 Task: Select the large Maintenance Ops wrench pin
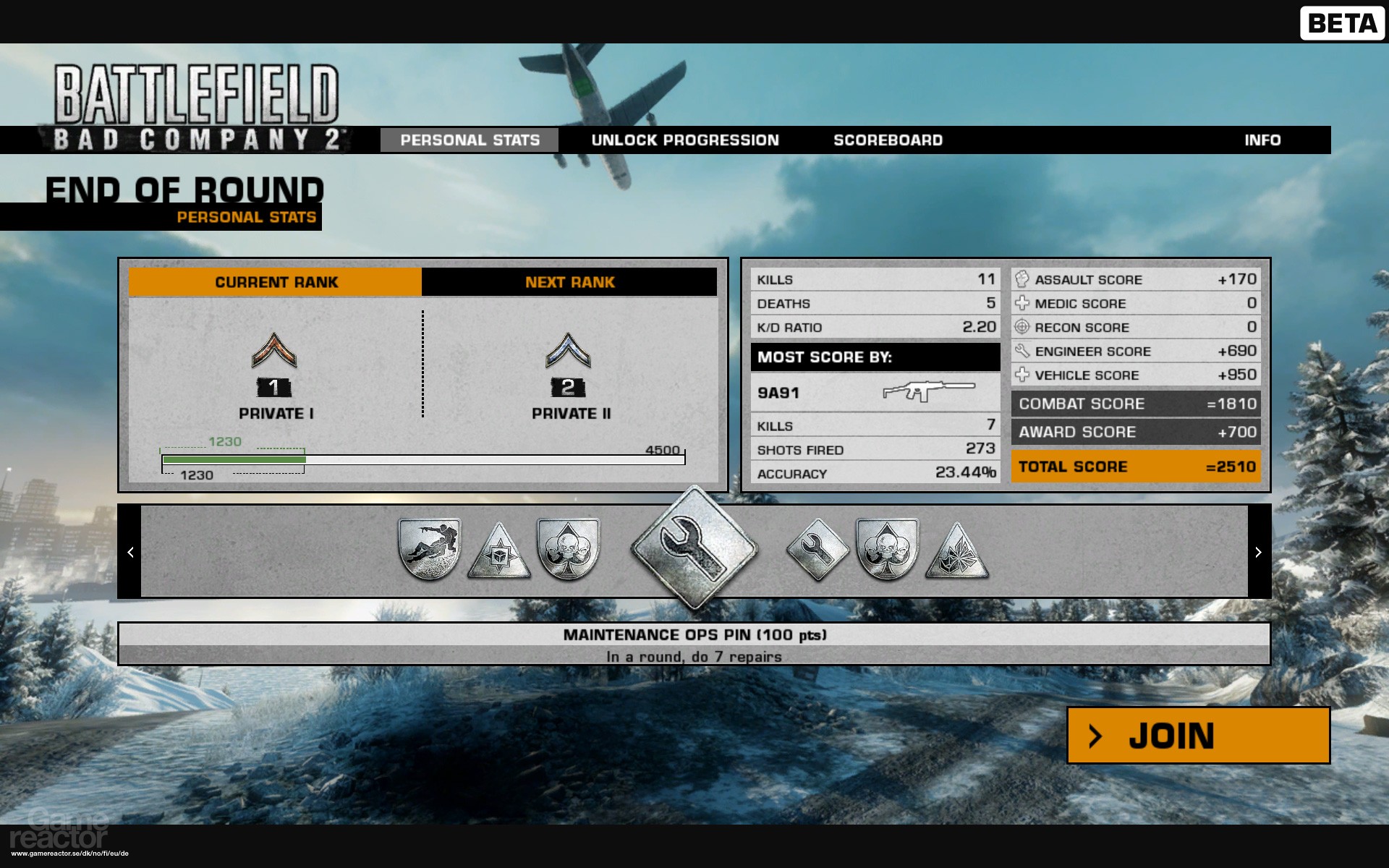point(693,548)
